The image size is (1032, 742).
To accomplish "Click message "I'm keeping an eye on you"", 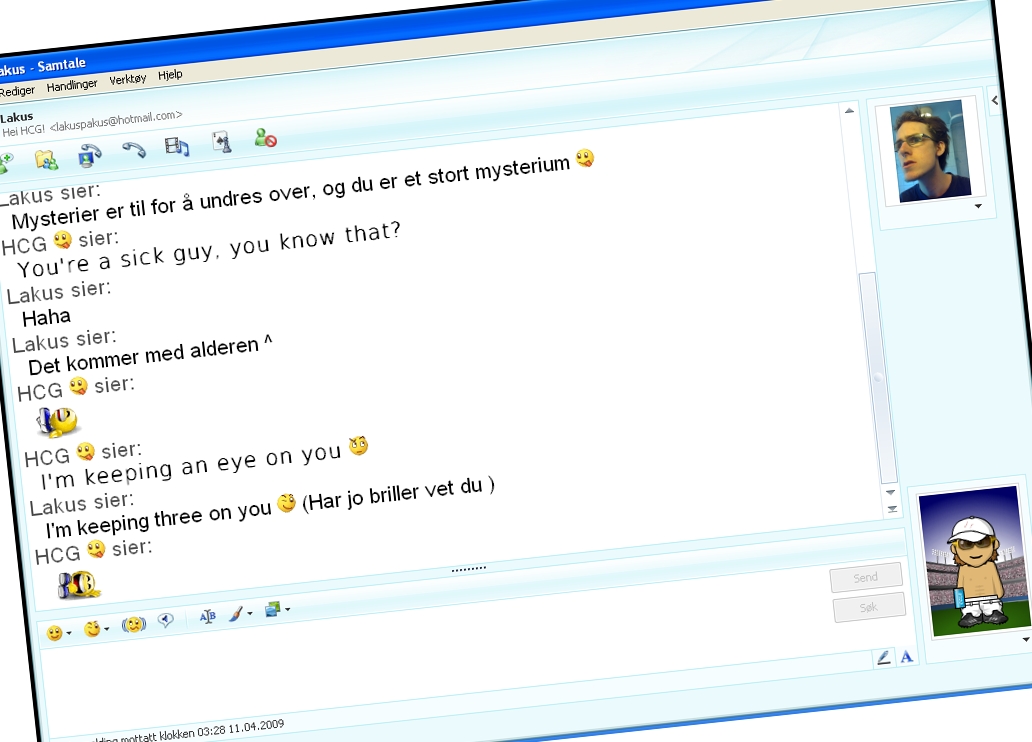I will pyautogui.click(x=191, y=466).
